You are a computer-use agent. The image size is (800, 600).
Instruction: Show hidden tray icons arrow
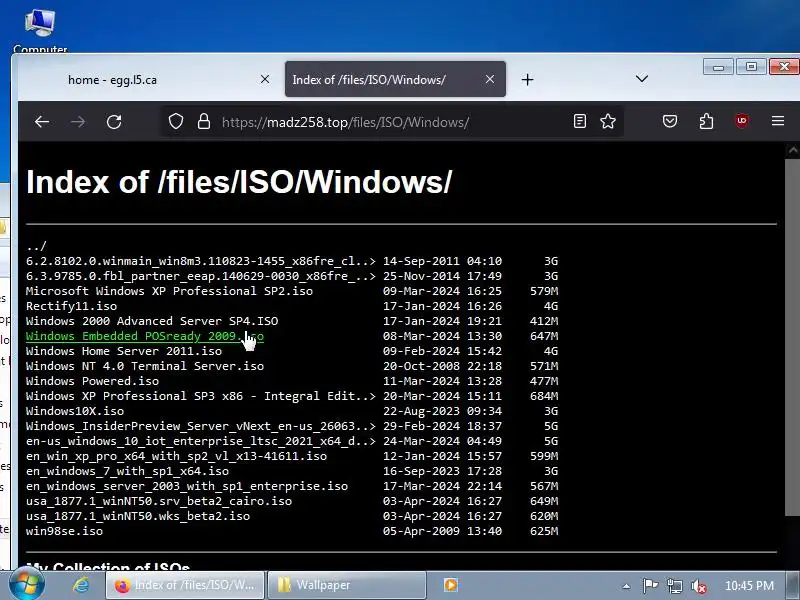626,586
